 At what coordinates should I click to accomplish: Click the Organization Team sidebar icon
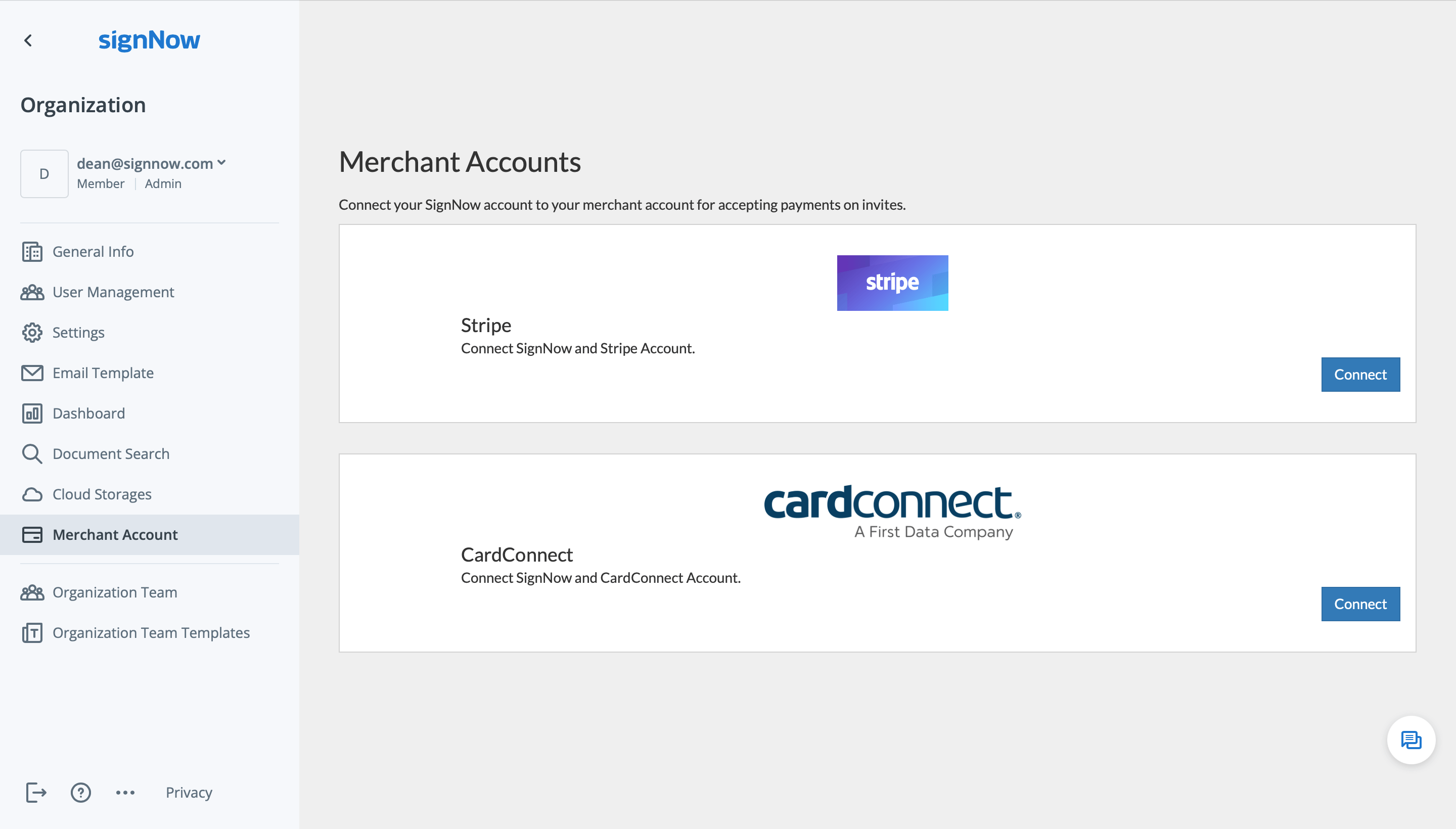click(x=32, y=592)
